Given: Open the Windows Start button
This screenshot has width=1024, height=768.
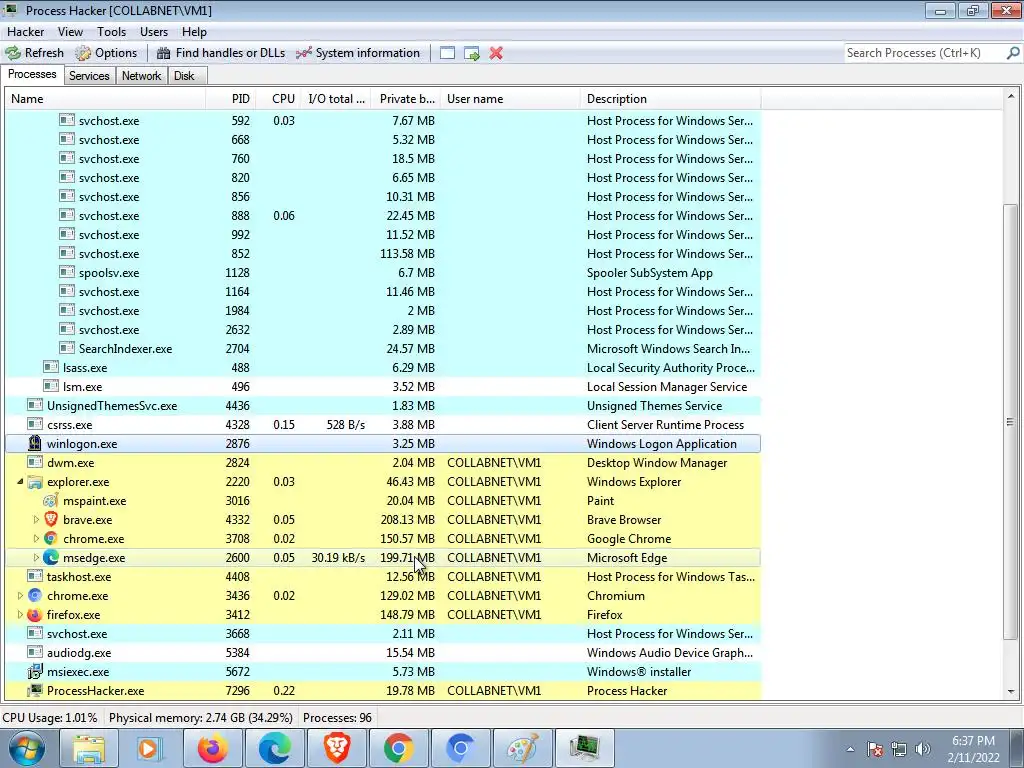Looking at the screenshot, I should click(26, 748).
